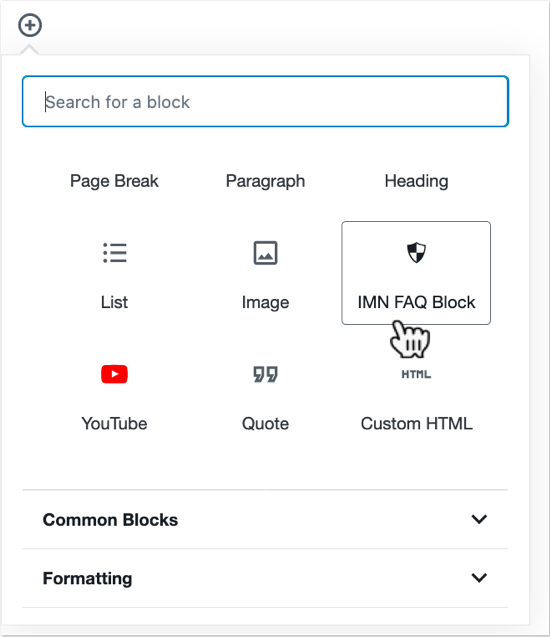This screenshot has width=550, height=637.
Task: Click the Quote label text
Action: coord(265,424)
